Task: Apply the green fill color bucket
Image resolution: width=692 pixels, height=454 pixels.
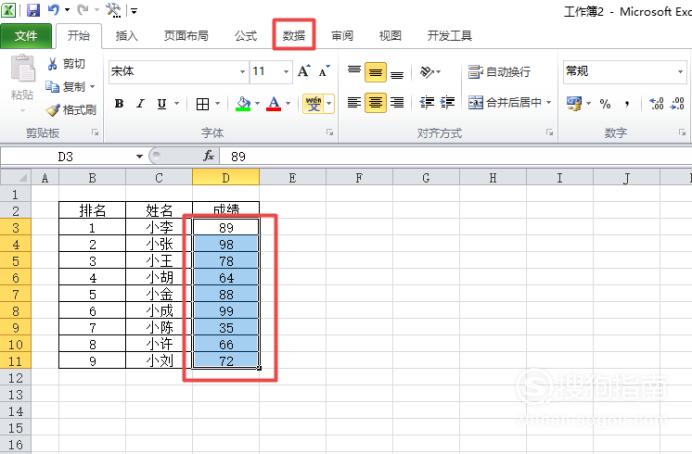Action: point(243,104)
